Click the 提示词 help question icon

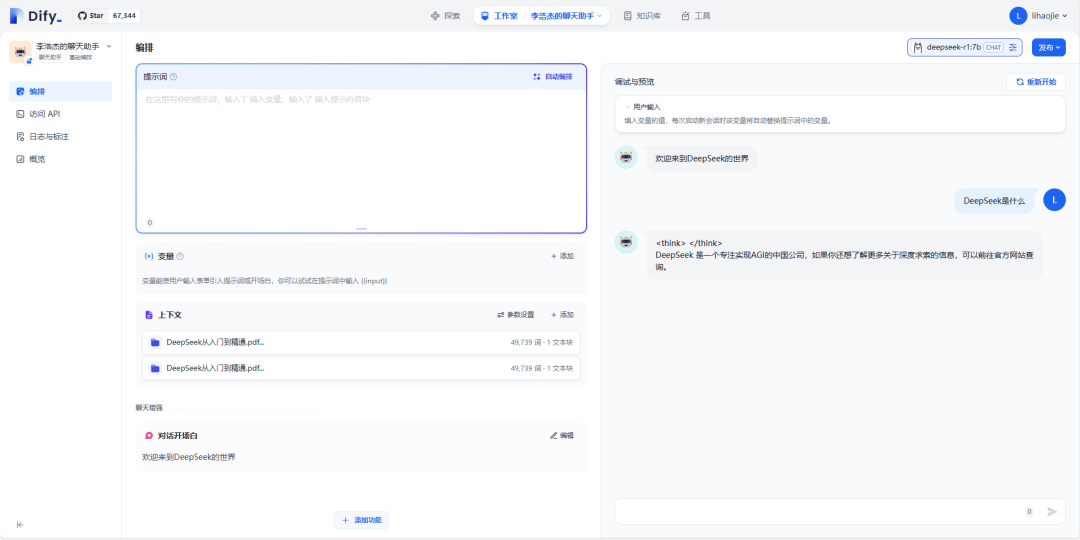[x=174, y=76]
